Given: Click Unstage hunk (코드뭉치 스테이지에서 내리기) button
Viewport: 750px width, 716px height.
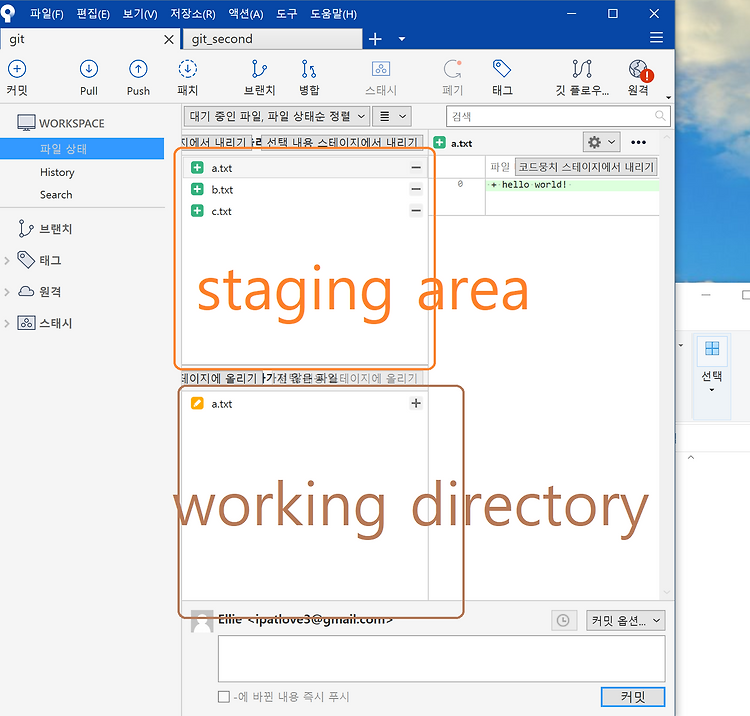Looking at the screenshot, I should click(586, 167).
